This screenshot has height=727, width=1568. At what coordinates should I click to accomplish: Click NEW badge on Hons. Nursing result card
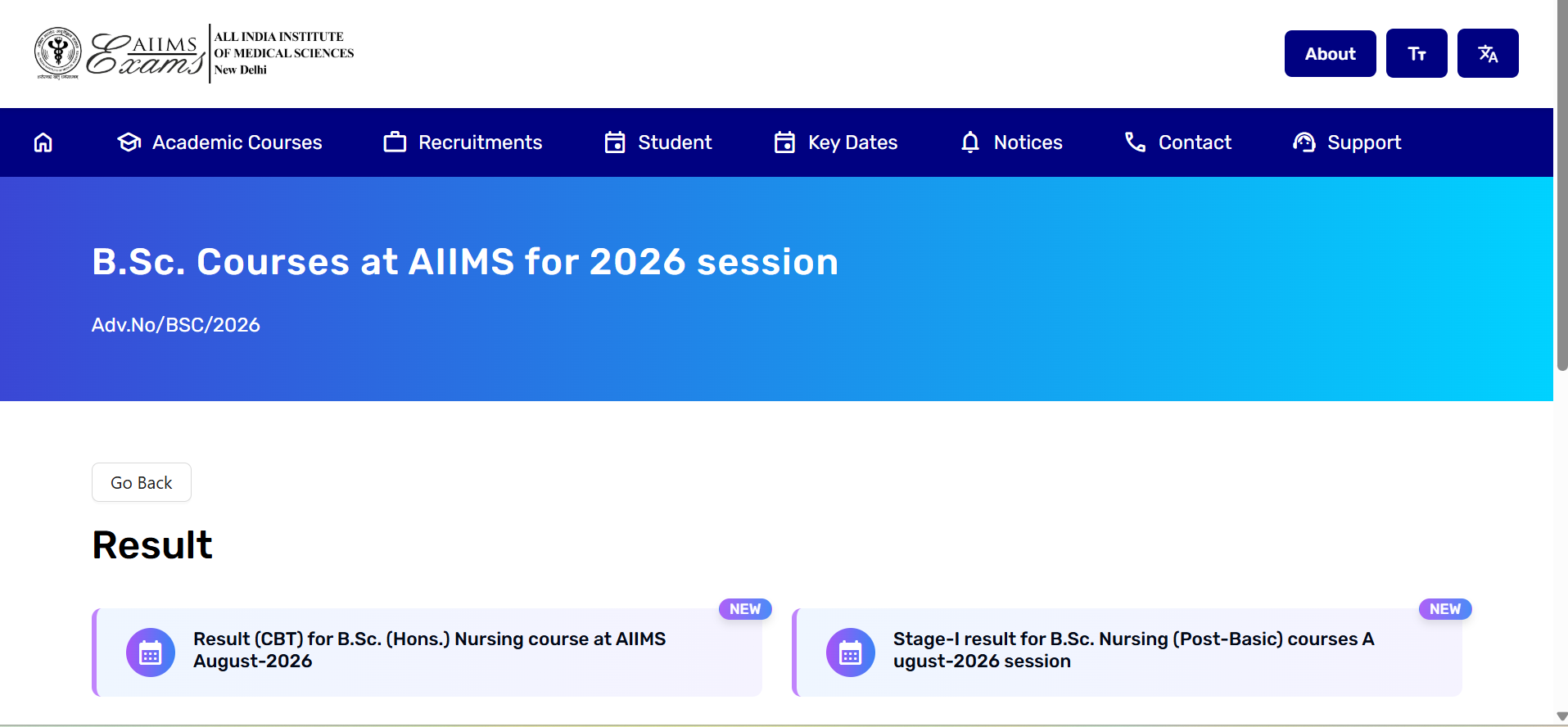745,609
